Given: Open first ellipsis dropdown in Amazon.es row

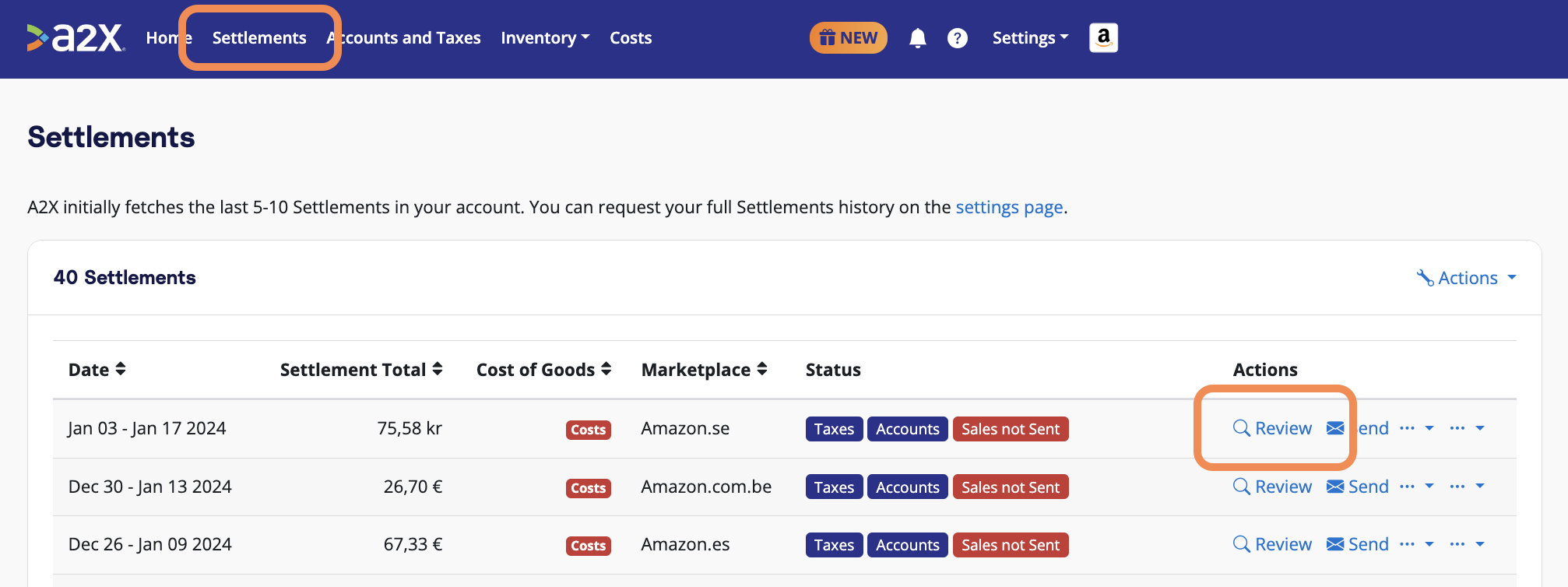Looking at the screenshot, I should (1416, 543).
